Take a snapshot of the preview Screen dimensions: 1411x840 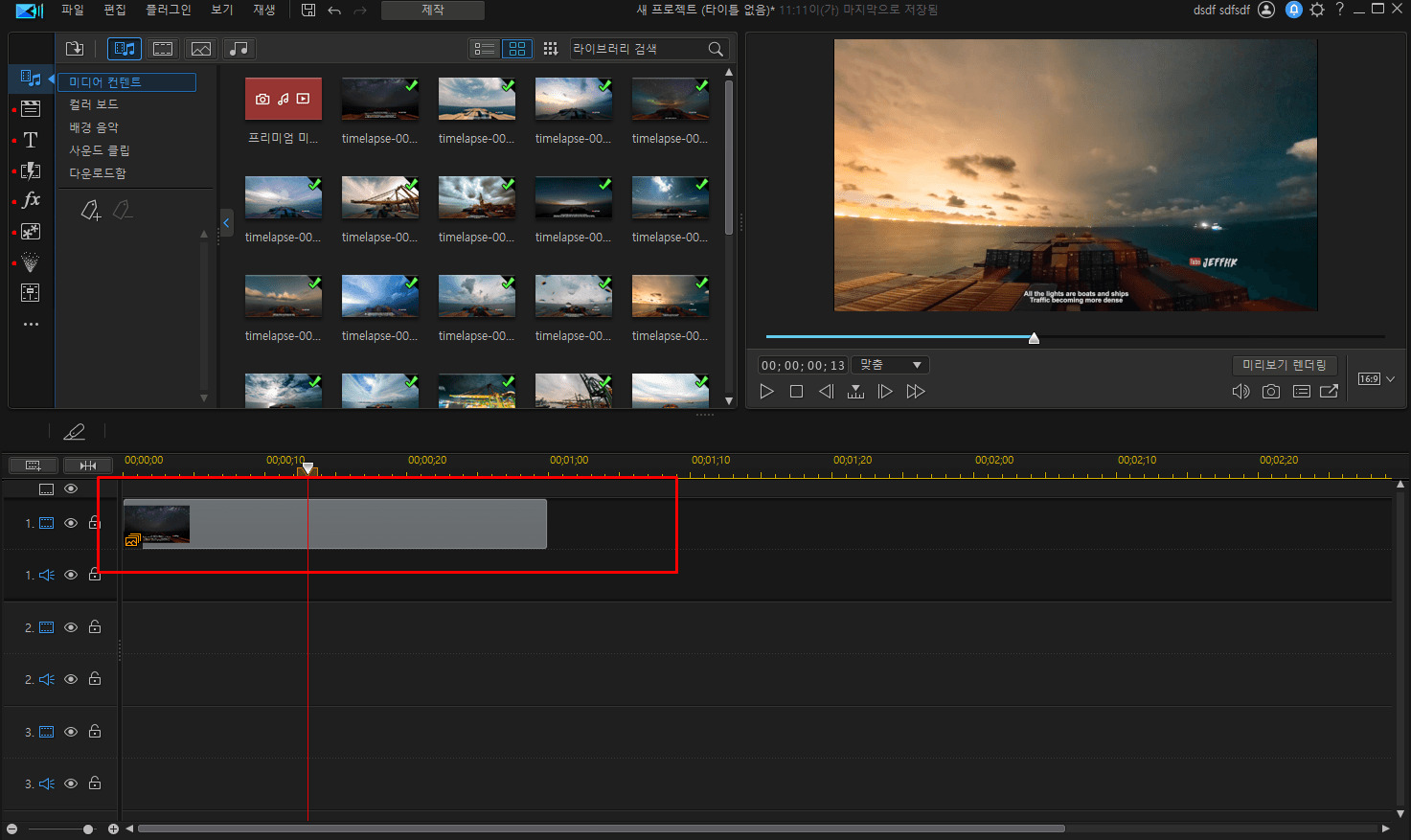[1270, 392]
